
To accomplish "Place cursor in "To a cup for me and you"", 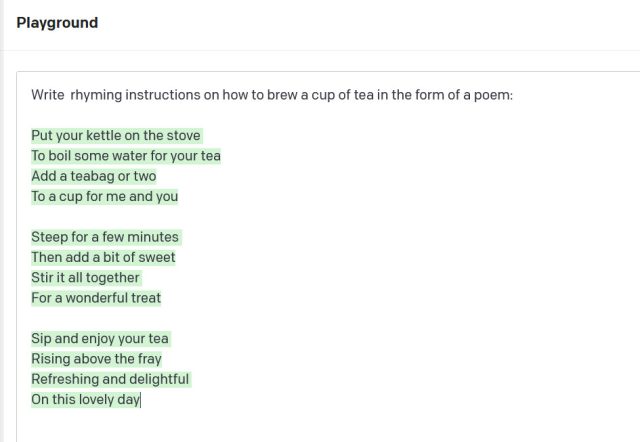I will (105, 196).
